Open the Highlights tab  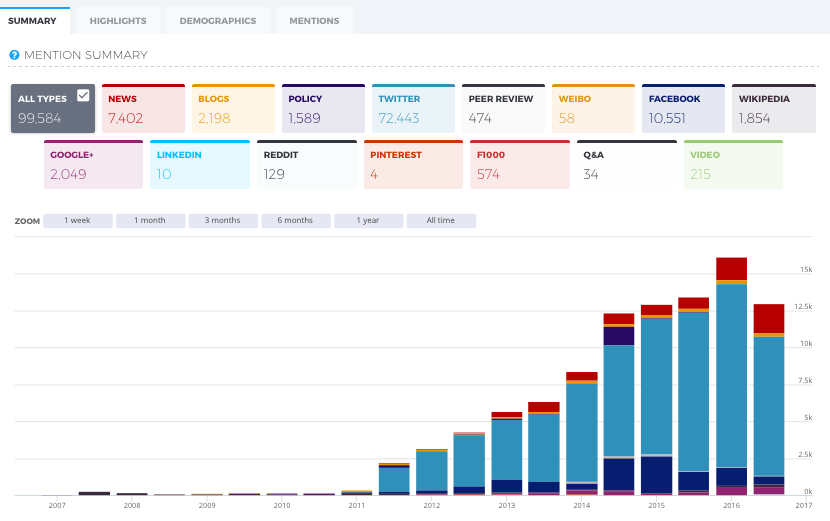coord(118,21)
